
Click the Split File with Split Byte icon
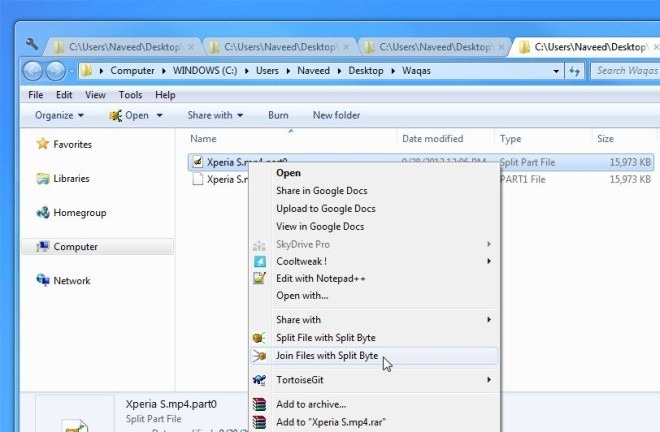coord(259,338)
